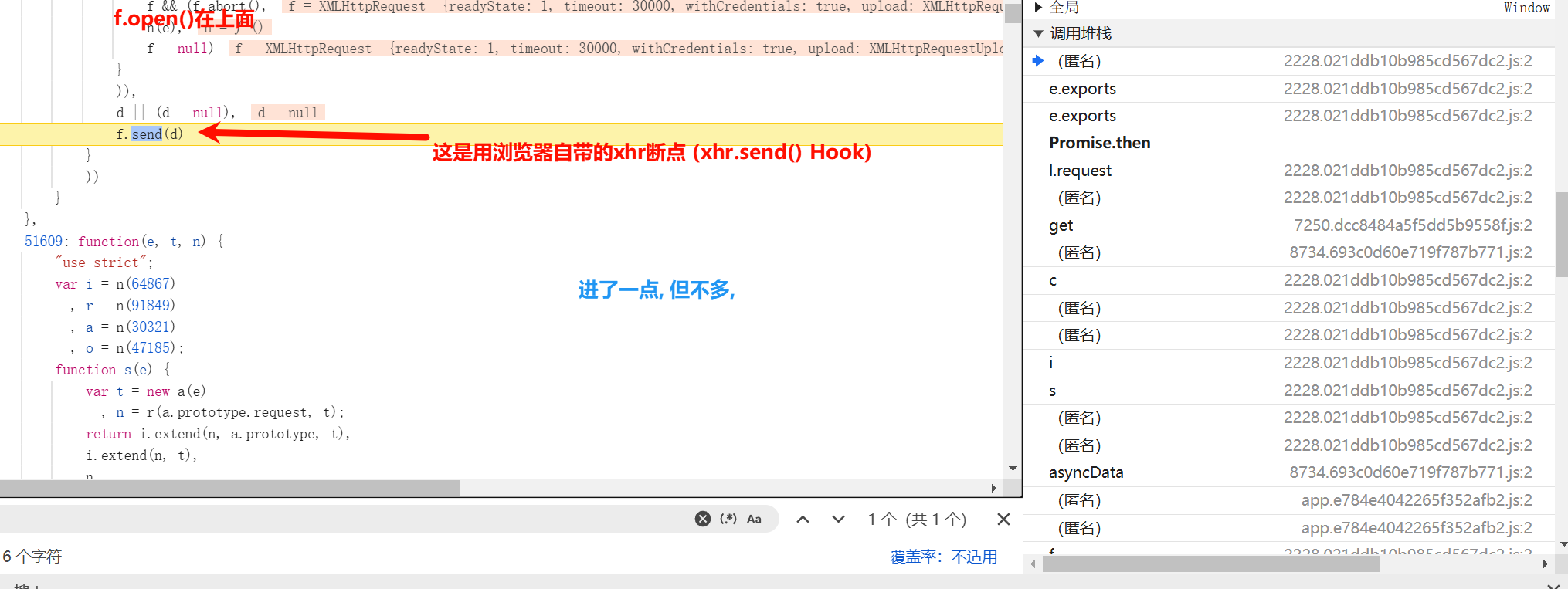Clear the search box text

pos(702,519)
